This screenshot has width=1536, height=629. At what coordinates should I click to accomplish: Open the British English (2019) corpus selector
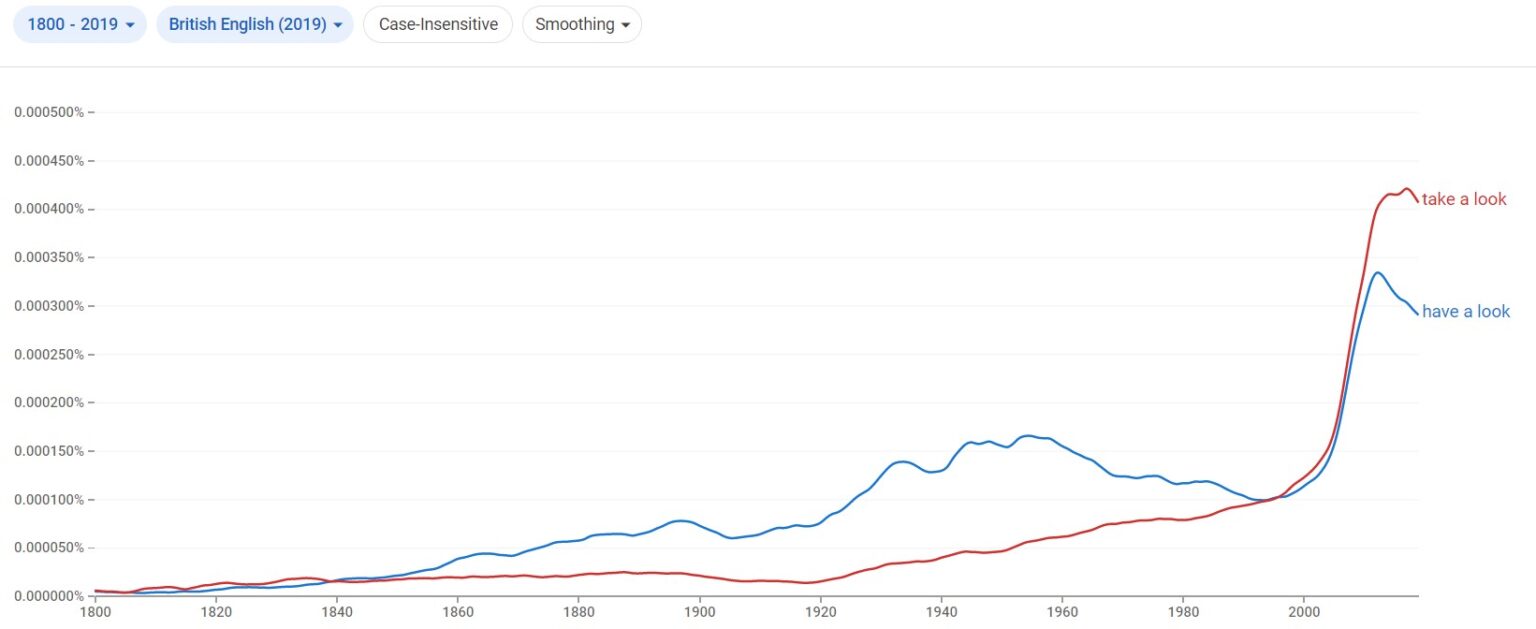pos(253,24)
